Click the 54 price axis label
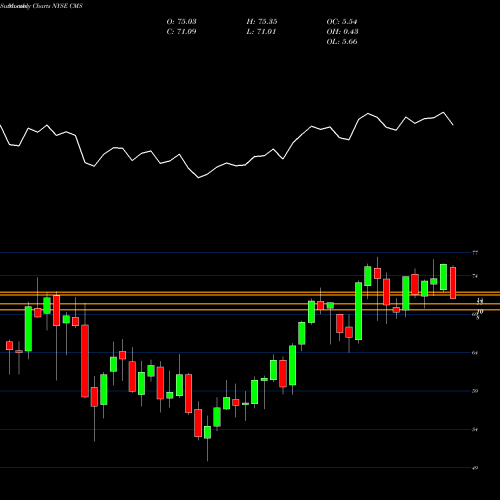Screen dimensions: 500x500 pyautogui.click(x=475, y=430)
